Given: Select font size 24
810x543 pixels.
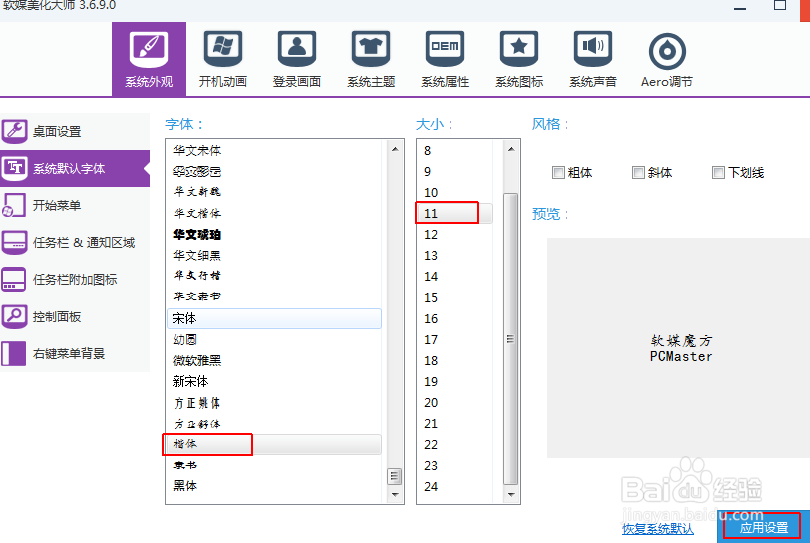Looking at the screenshot, I should tap(455, 486).
